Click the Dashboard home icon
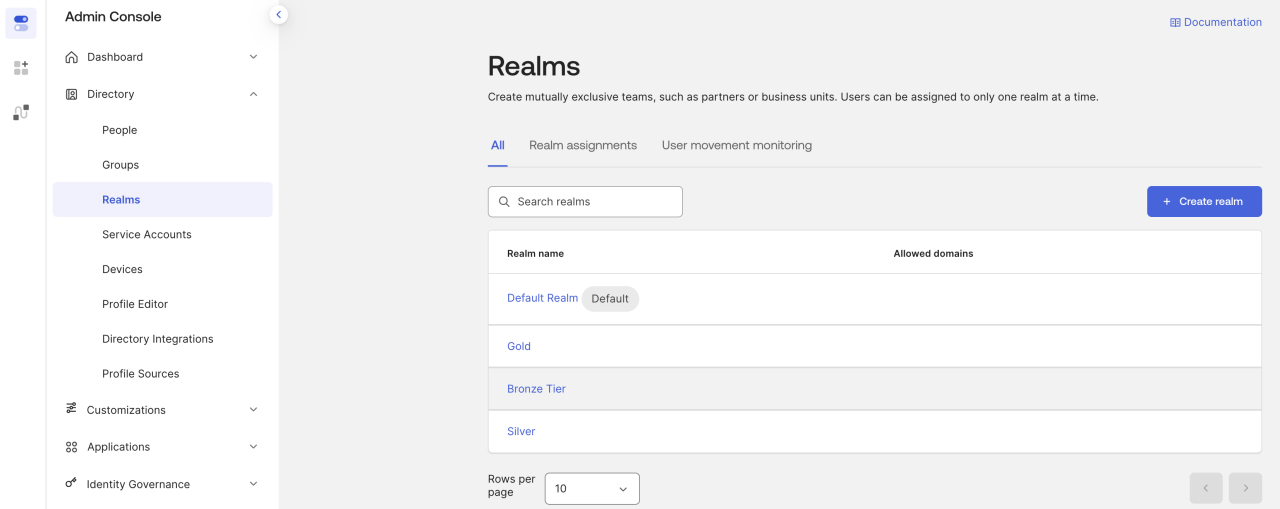Viewport: 1280px width, 509px height. [x=71, y=57]
